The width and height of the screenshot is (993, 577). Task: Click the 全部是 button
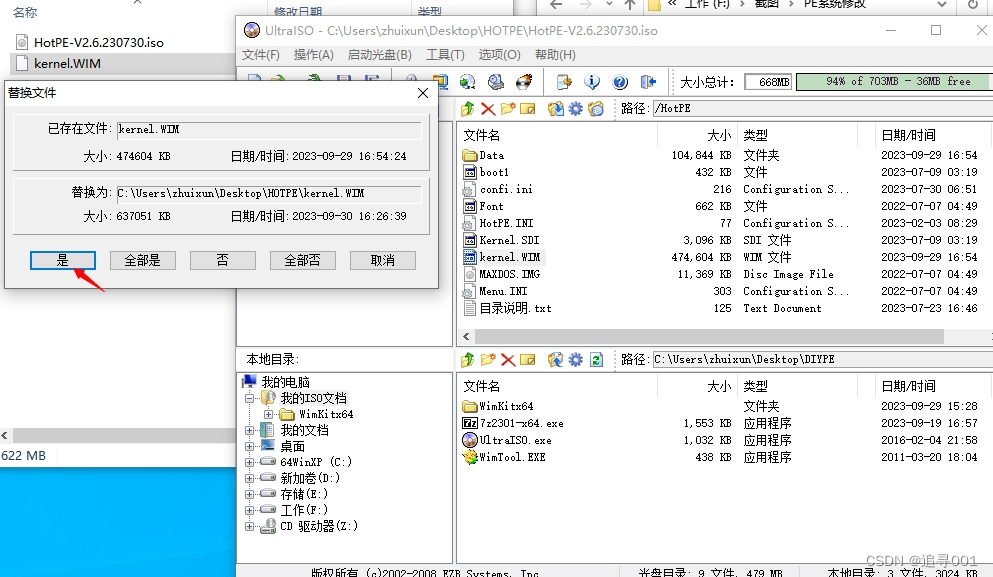pos(142,260)
